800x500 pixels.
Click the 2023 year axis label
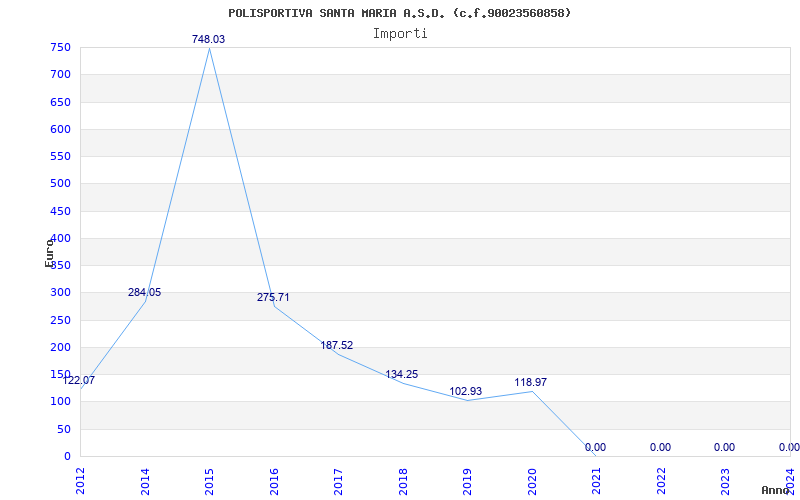(x=726, y=481)
